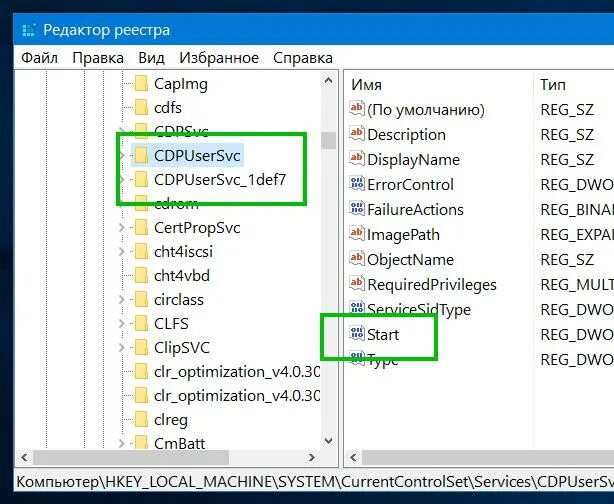Screen dimensions: 614x504
Task: Open the Справка menu
Action: pos(303,58)
